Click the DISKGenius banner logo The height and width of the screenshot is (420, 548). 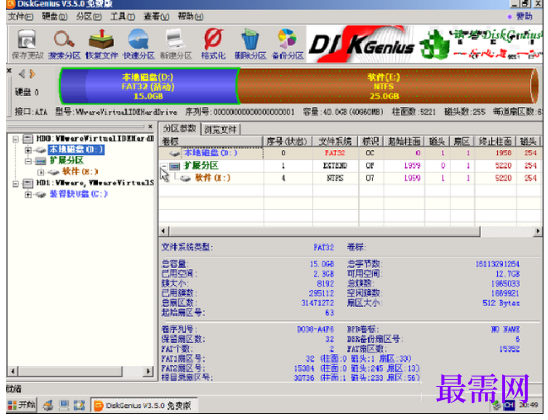point(362,44)
